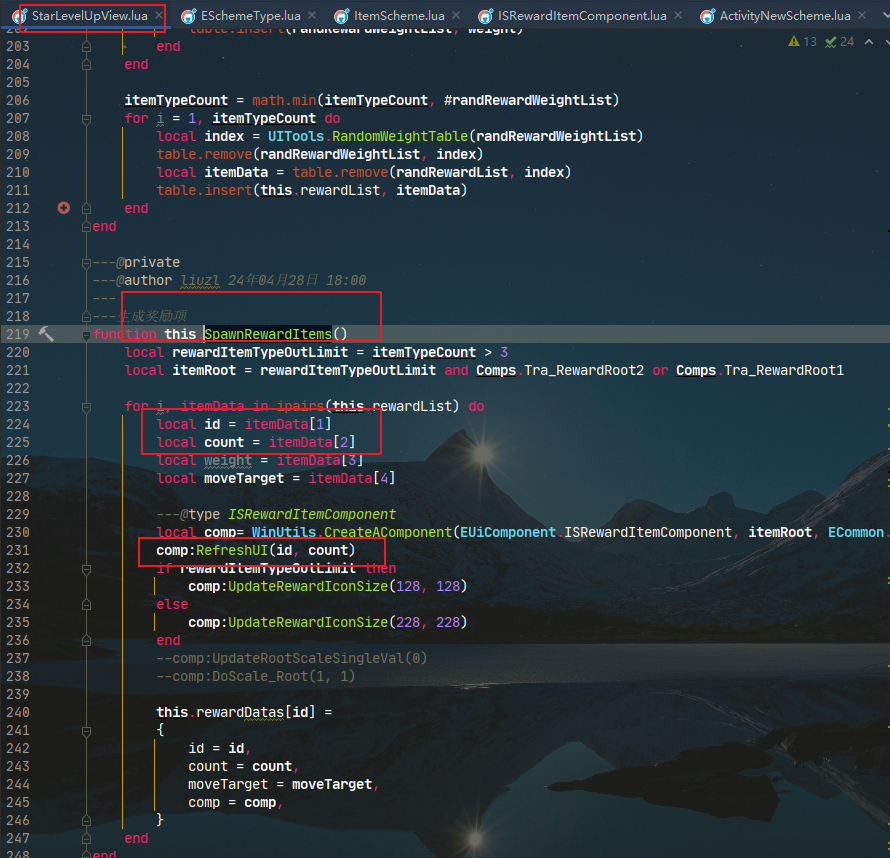The height and width of the screenshot is (858, 890).
Task: Click the Lua file icon on ISRewardItemComponent.lua tab
Action: tap(485, 16)
